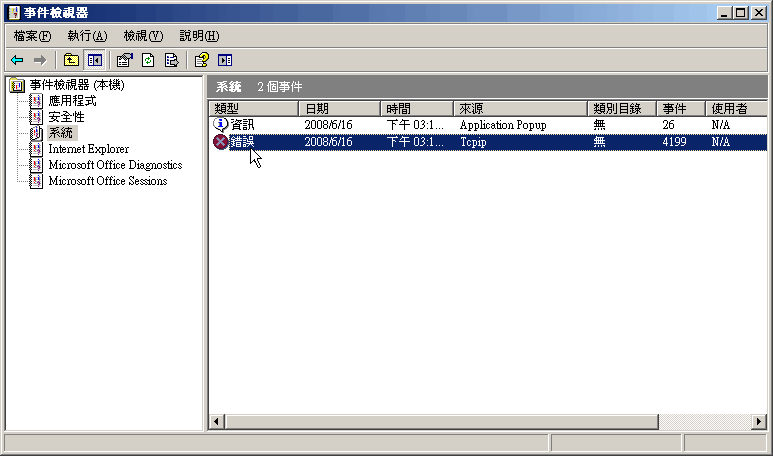Select 安全性 log in the tree
Viewport: 773px width, 456px height.
[66, 117]
